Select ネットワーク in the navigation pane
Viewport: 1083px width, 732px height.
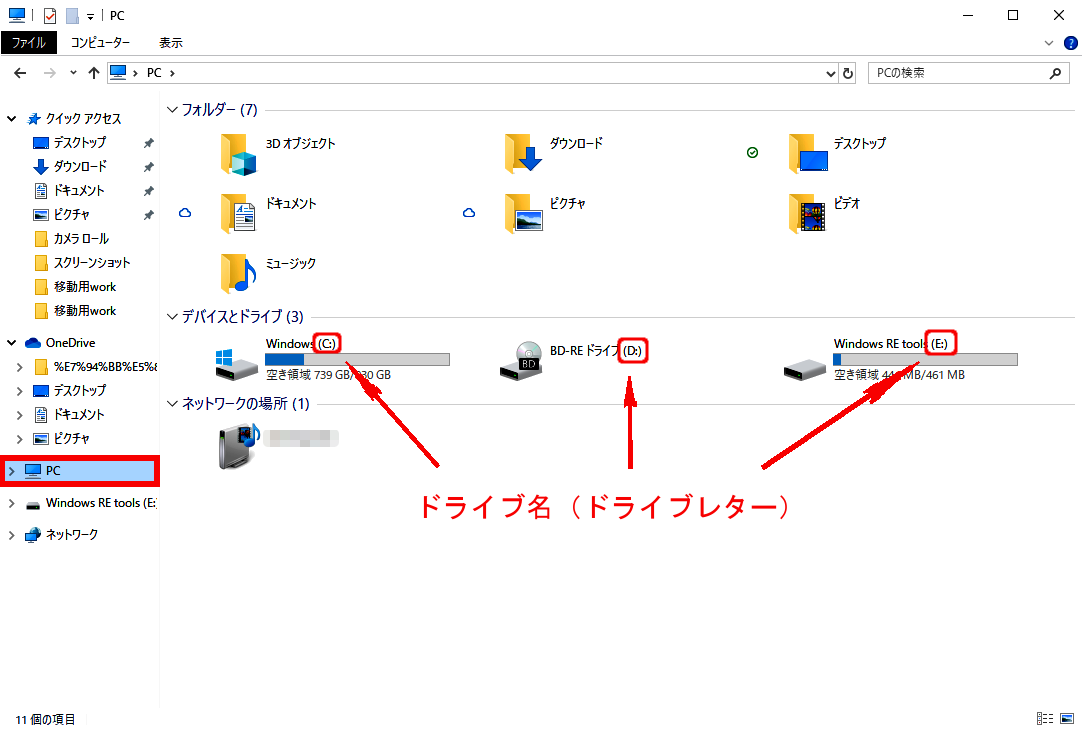pos(72,534)
